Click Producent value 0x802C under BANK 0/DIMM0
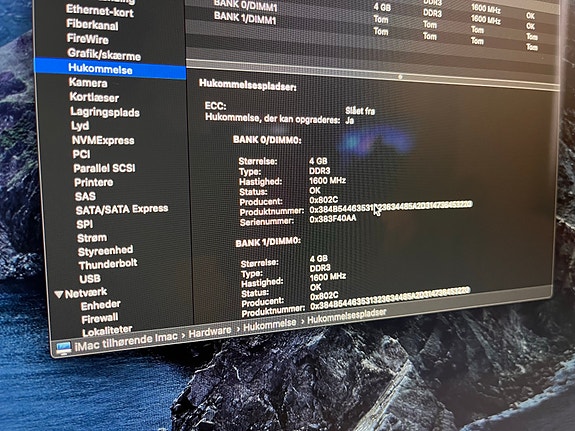Screen dimensions: 575x431 [x=323, y=200]
